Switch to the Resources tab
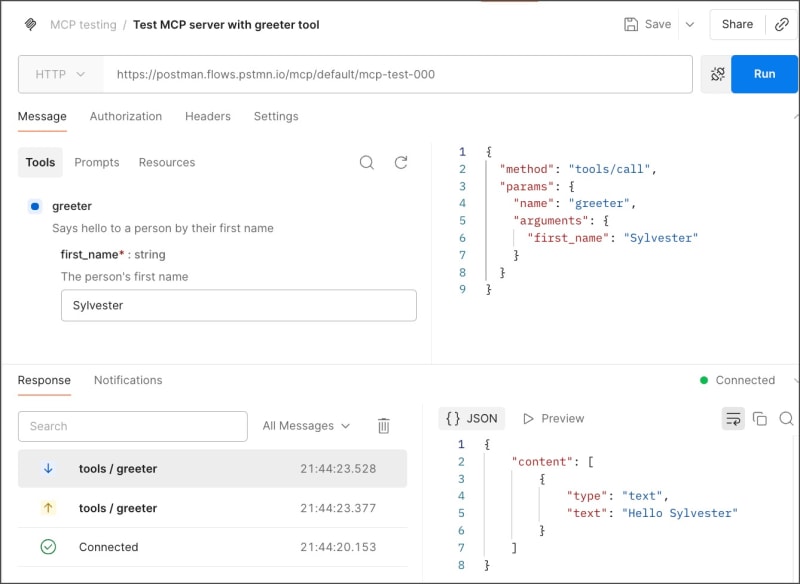This screenshot has height=584, width=800. 167,162
